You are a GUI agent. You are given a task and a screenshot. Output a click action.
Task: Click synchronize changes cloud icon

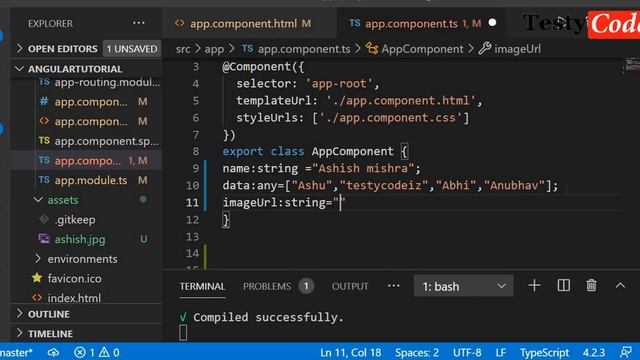pos(53,352)
